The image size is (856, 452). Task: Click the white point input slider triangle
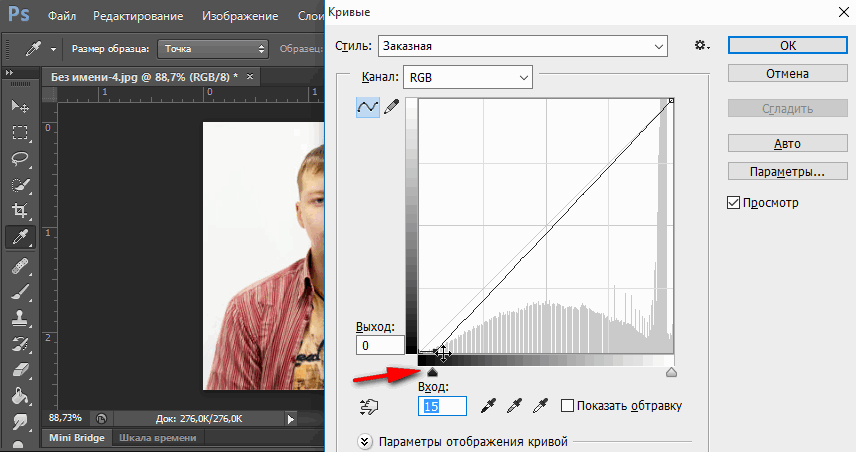coord(671,372)
